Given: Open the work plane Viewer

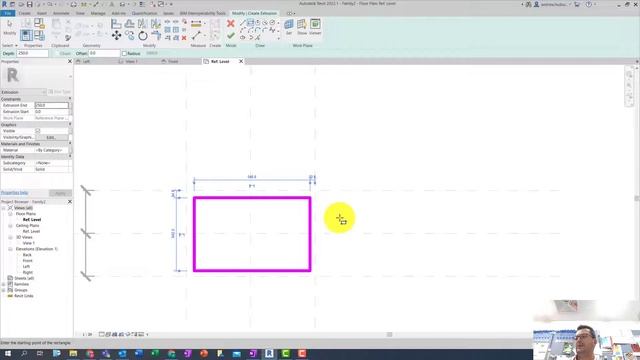Looking at the screenshot, I should pyautogui.click(x=315, y=27).
